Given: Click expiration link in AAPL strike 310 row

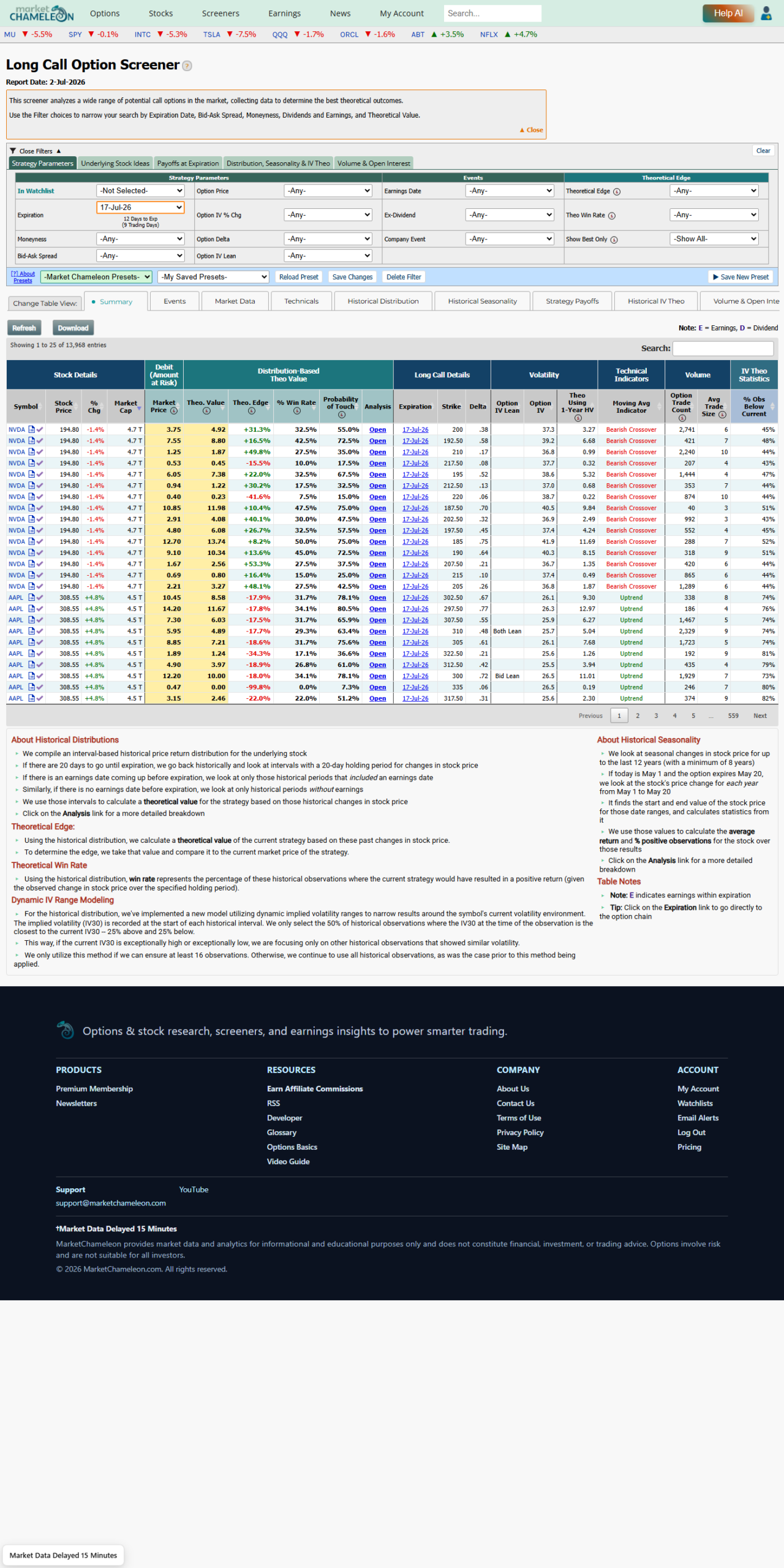Looking at the screenshot, I should [x=415, y=631].
